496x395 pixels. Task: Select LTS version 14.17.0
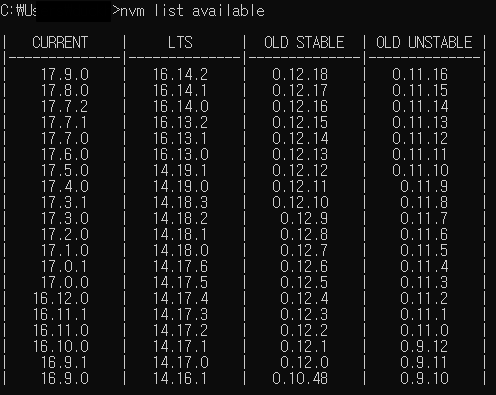coord(181,362)
